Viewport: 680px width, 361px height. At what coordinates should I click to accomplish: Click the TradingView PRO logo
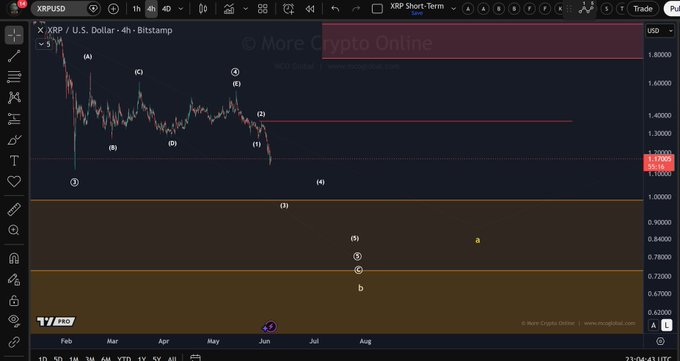click(56, 322)
